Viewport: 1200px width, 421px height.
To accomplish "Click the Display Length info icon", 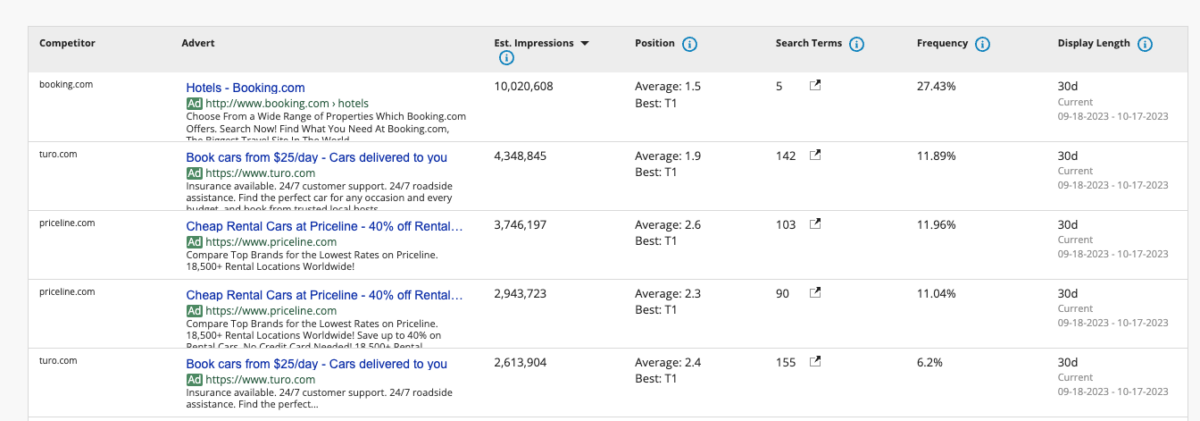I will point(1145,44).
